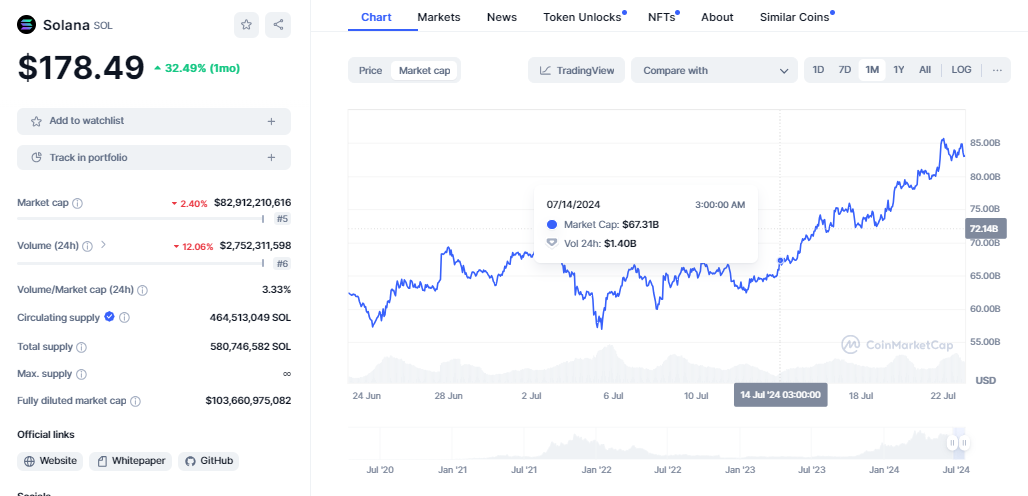Click the $82,912,210,616 market cap value
Viewport: 1028px width, 496px height.
[x=252, y=203]
